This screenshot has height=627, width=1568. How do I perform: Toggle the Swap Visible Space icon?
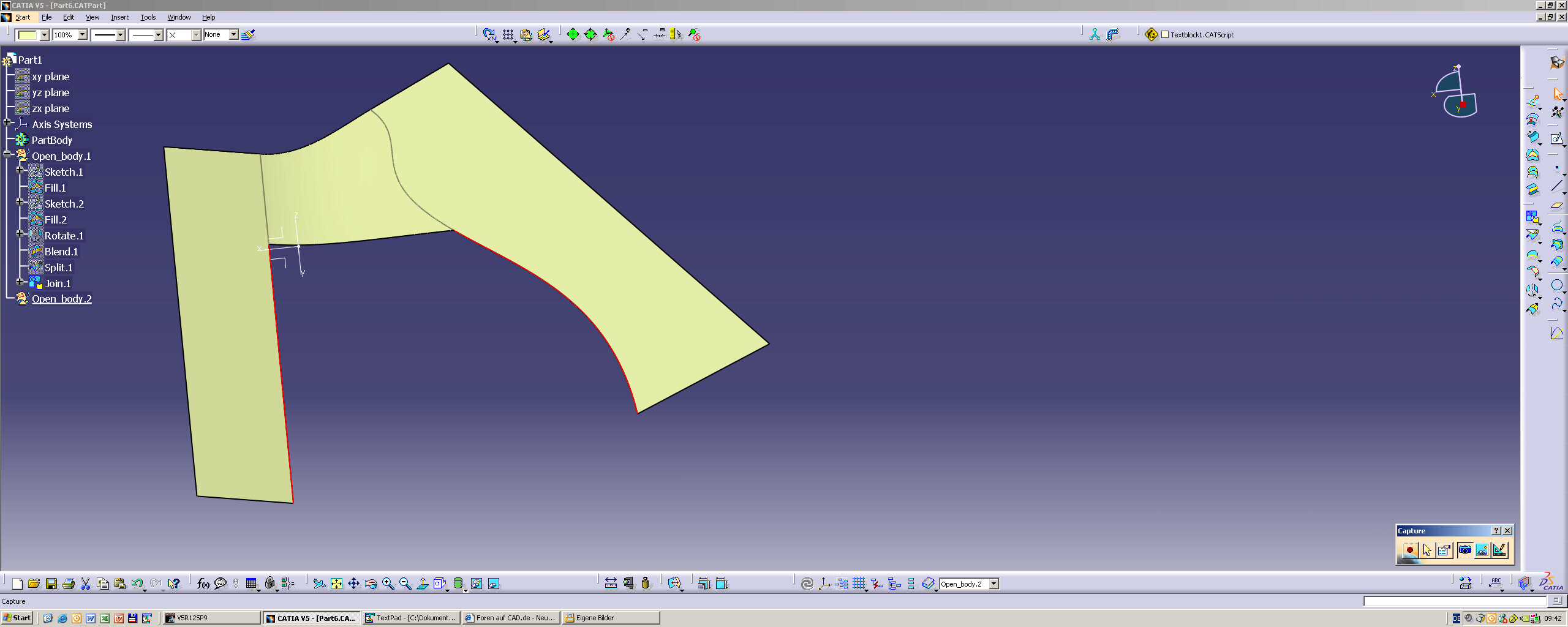pyautogui.click(x=494, y=584)
